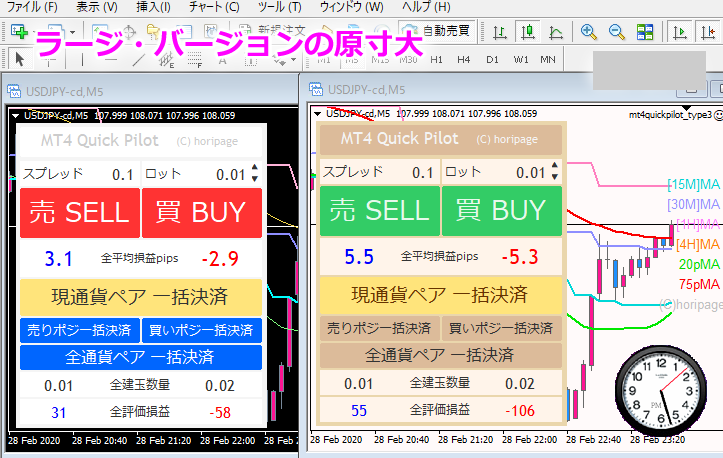The width and height of the screenshot is (723, 458).
Task: Choose the trendline drawing tool
Action: (138, 59)
